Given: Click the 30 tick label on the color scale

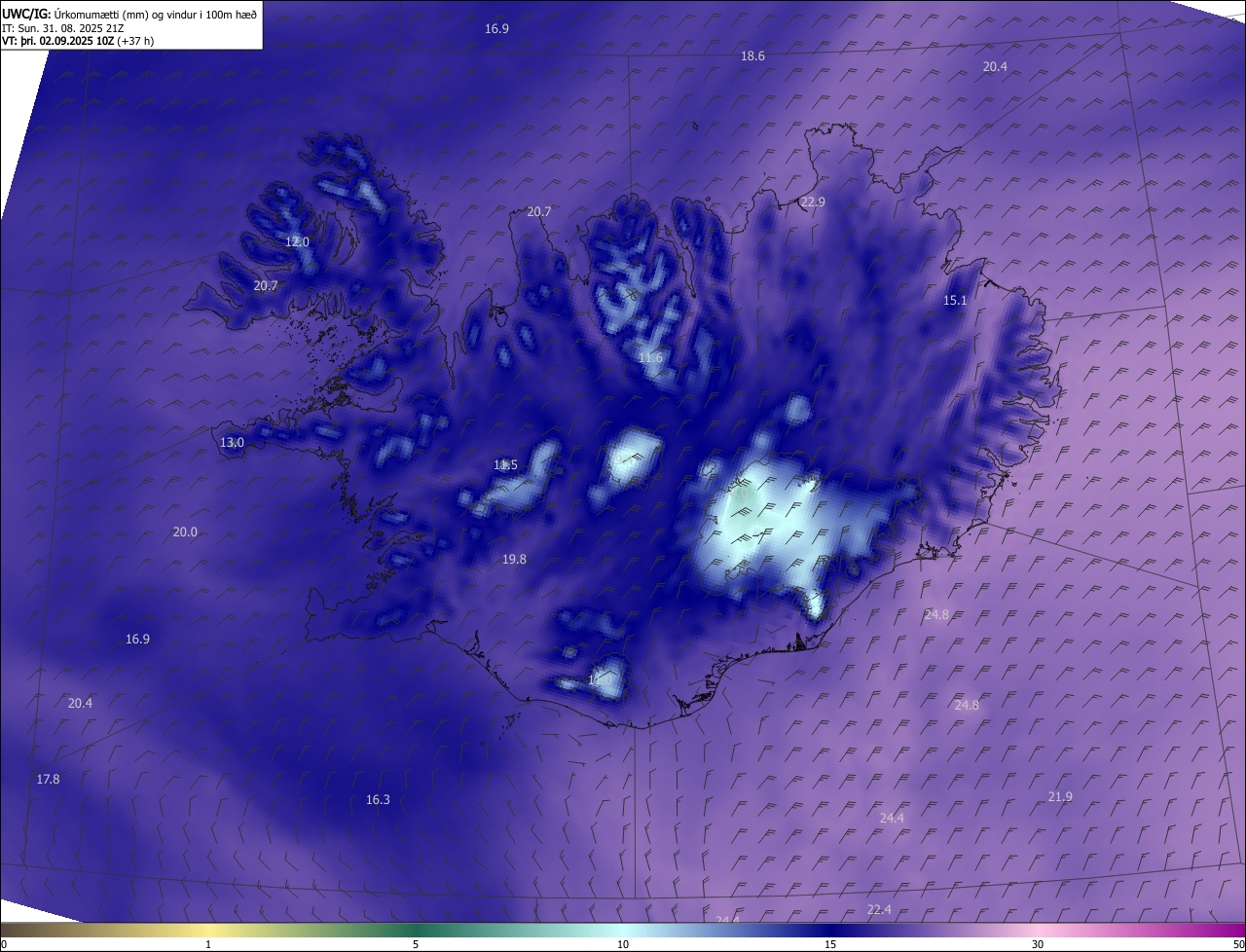Looking at the screenshot, I should tap(1038, 944).
